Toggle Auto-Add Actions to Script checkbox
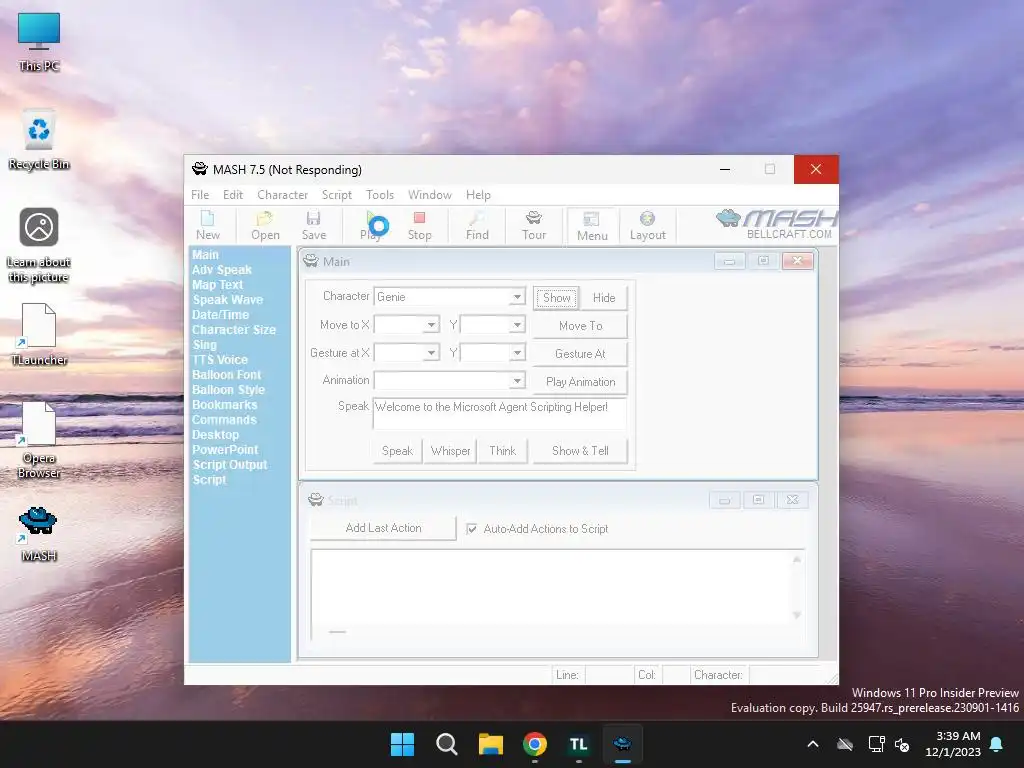The image size is (1024, 768). coord(472,529)
